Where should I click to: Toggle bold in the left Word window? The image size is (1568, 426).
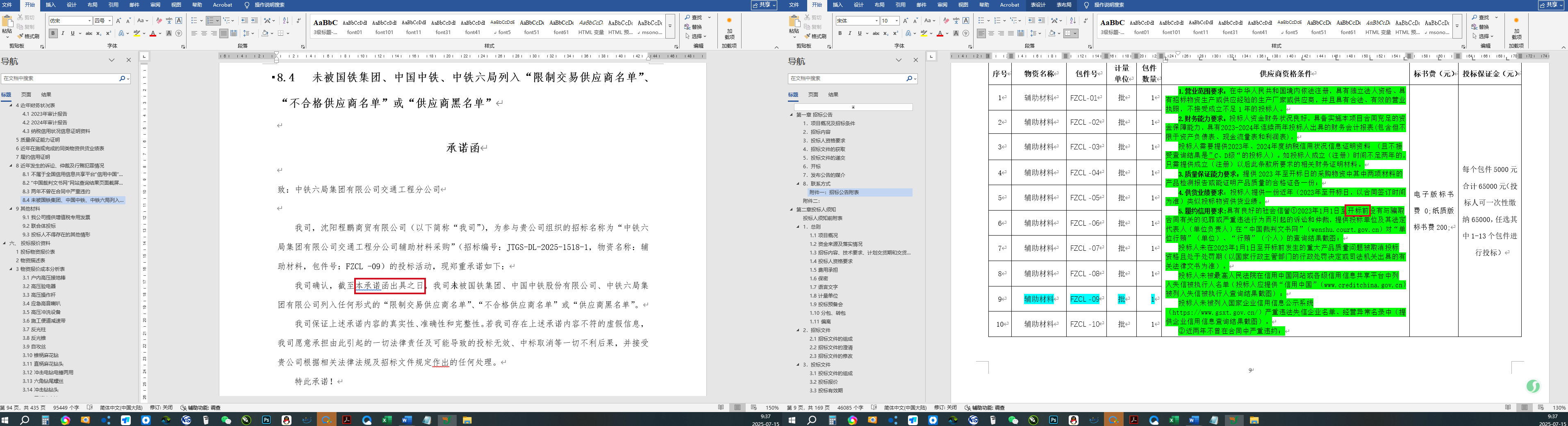54,33
